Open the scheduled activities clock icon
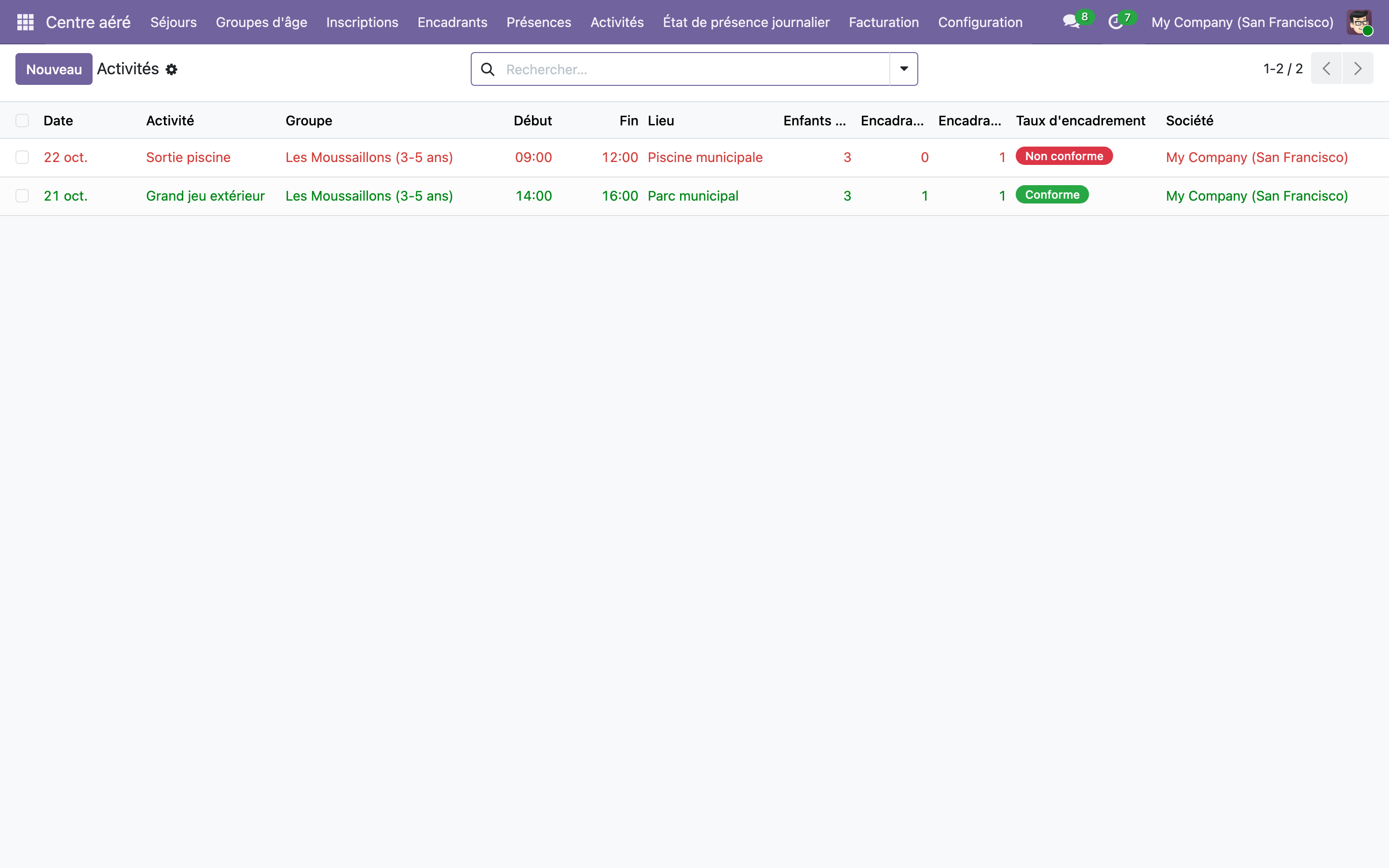Image resolution: width=1389 pixels, height=868 pixels. click(1115, 22)
